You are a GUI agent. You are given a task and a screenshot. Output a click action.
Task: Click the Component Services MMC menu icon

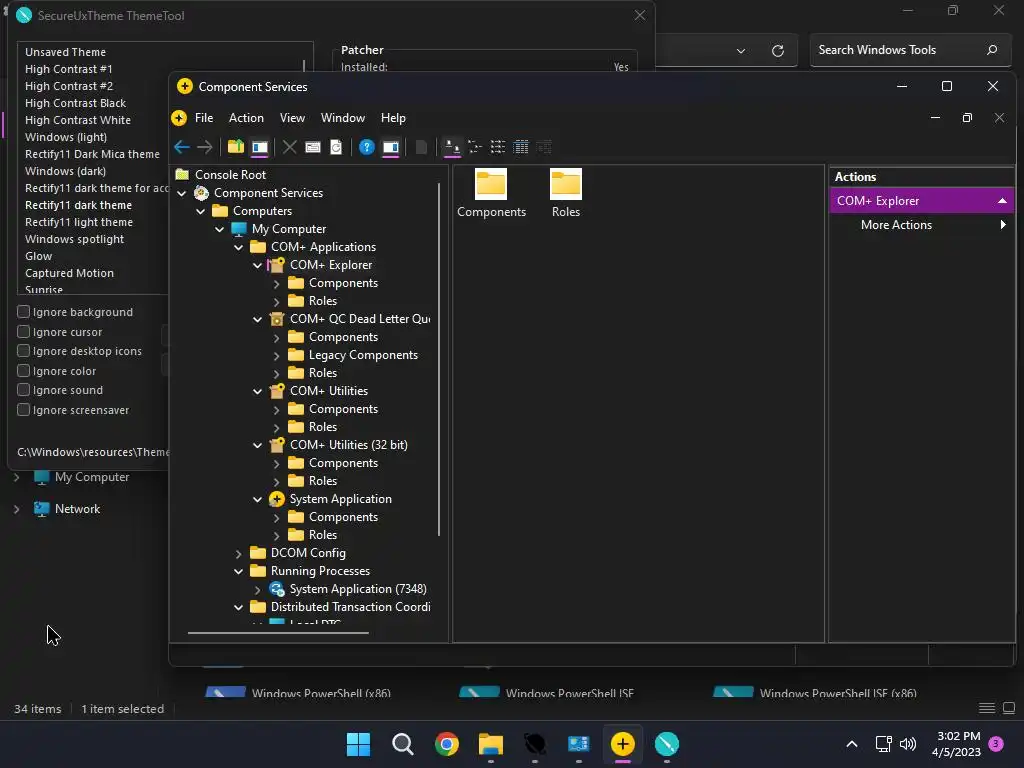[x=179, y=118]
